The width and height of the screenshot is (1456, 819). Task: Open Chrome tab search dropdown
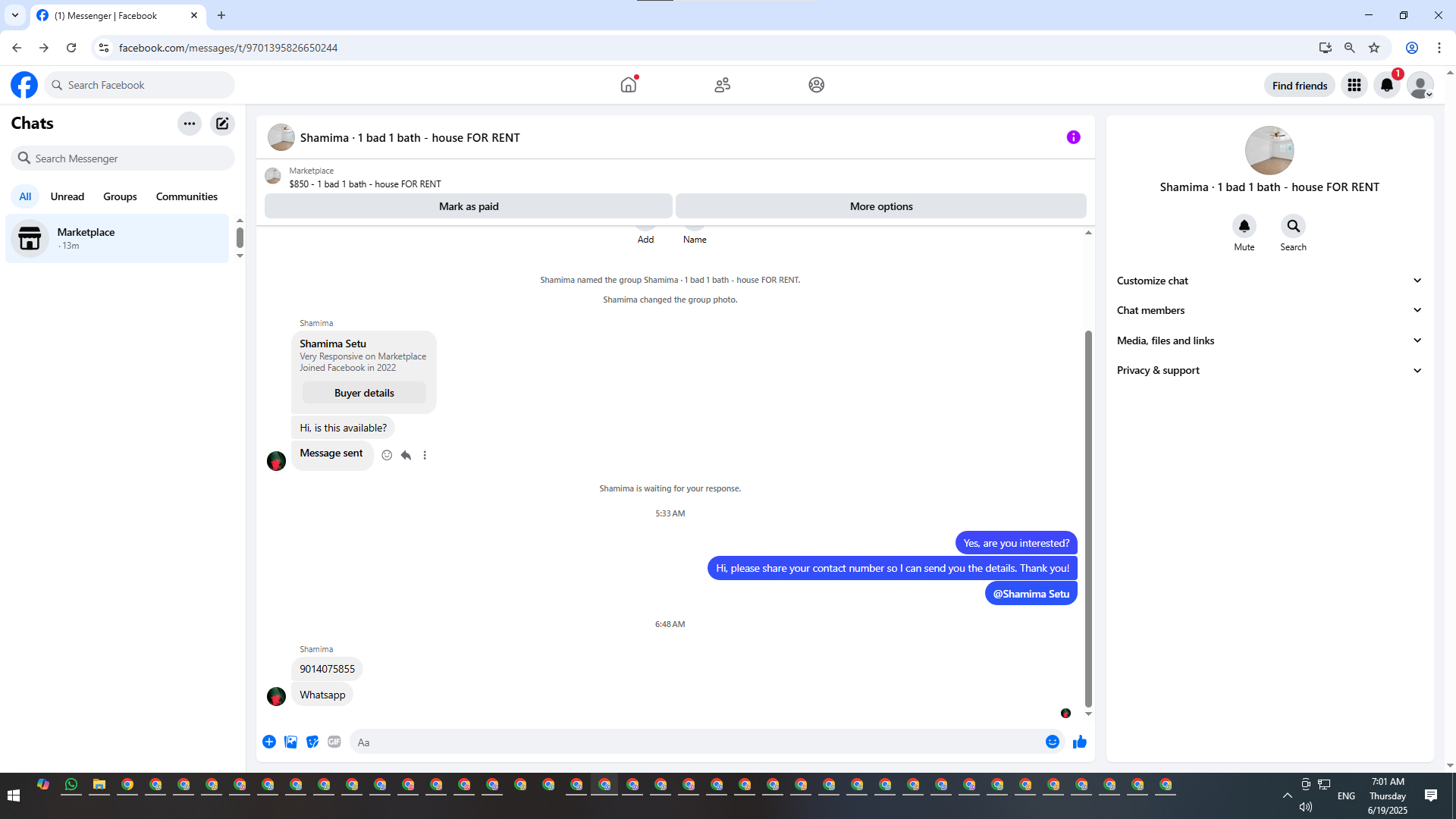[x=15, y=15]
